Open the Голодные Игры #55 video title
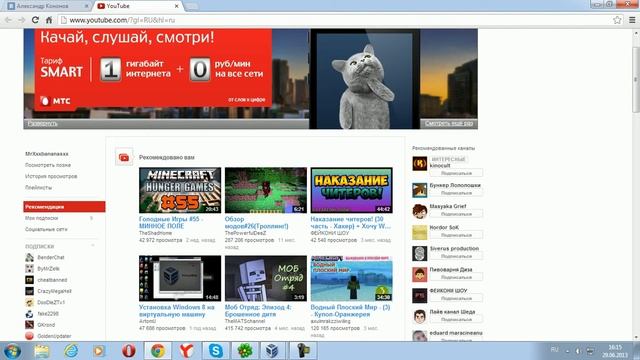The width and height of the screenshot is (640, 360). coord(171,222)
